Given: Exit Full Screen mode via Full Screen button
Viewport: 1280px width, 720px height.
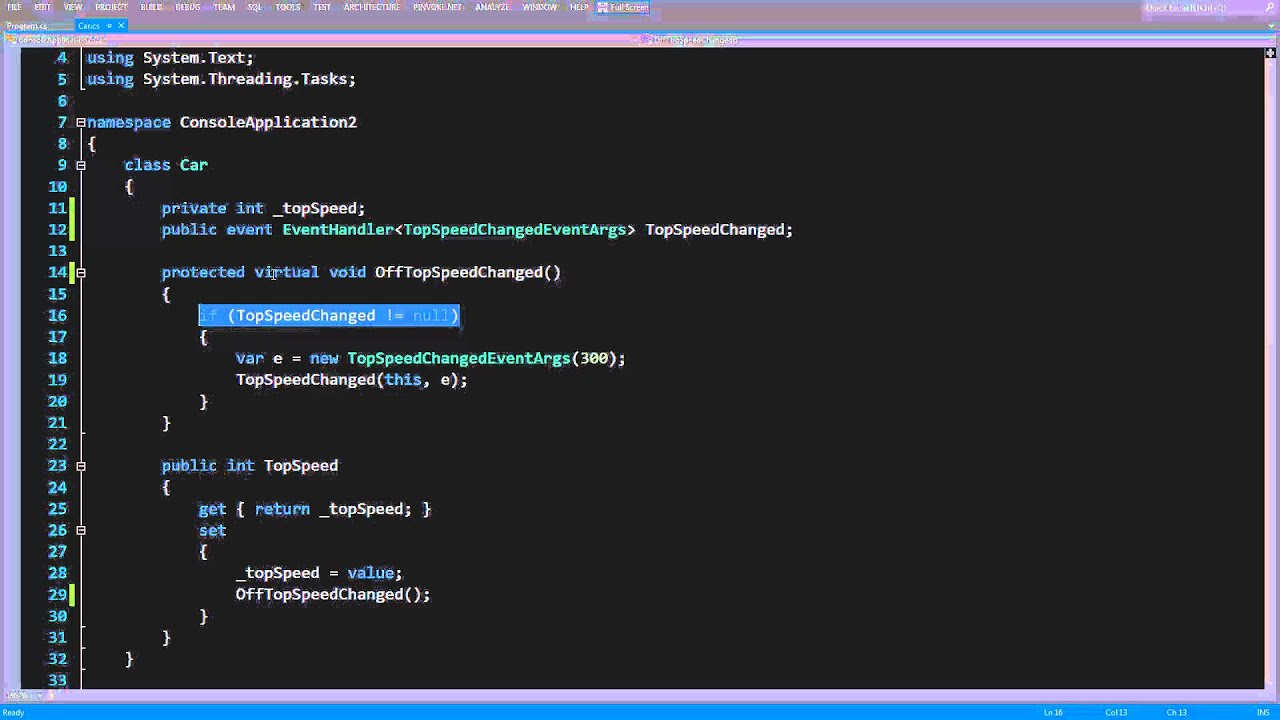Looking at the screenshot, I should coord(623,7).
